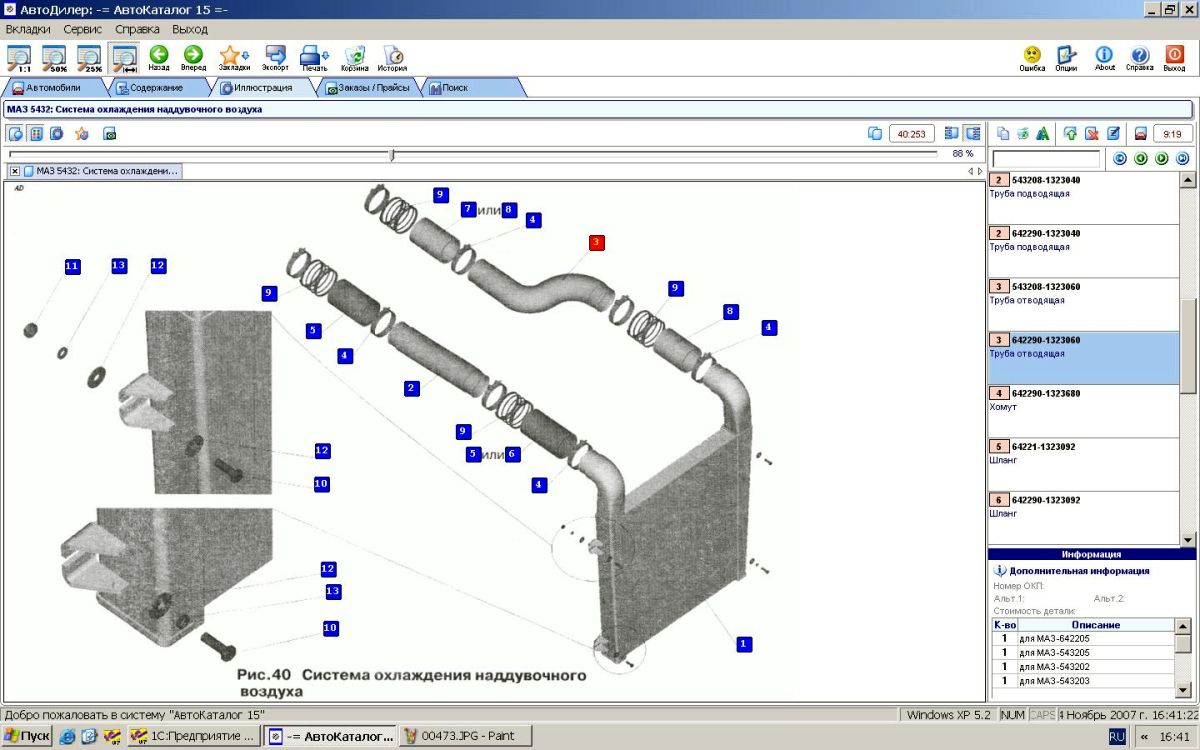
Task: Go forward with Вперед arrow
Action: click(x=193, y=58)
